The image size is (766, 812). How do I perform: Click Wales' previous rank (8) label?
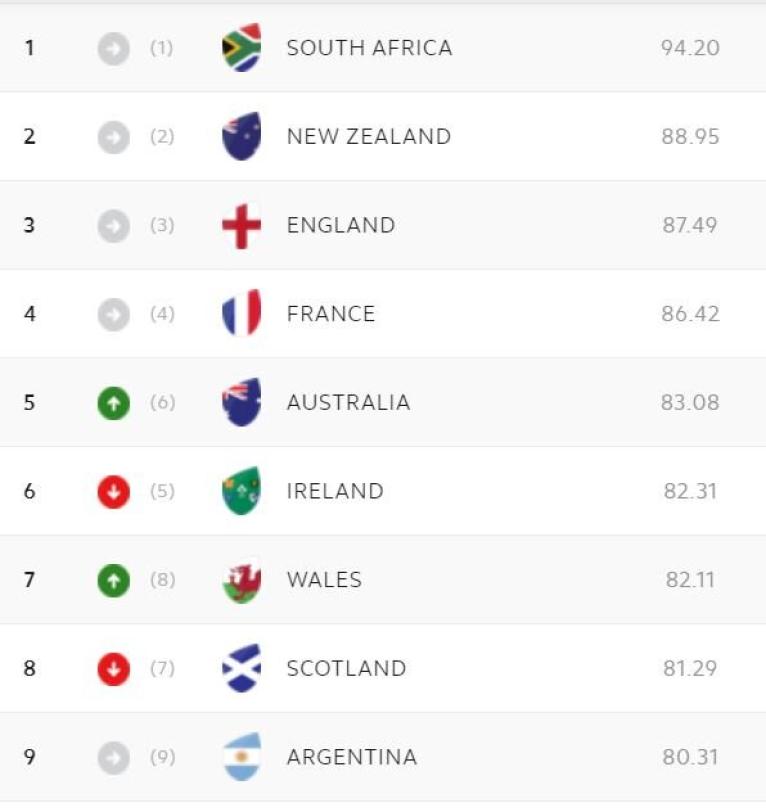click(162, 580)
